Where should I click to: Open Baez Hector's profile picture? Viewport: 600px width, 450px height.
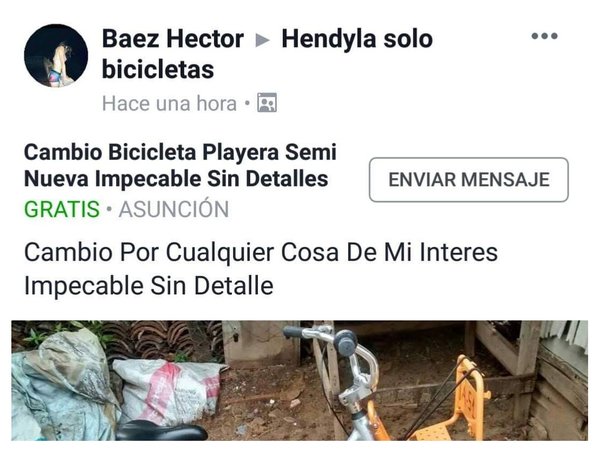56,56
